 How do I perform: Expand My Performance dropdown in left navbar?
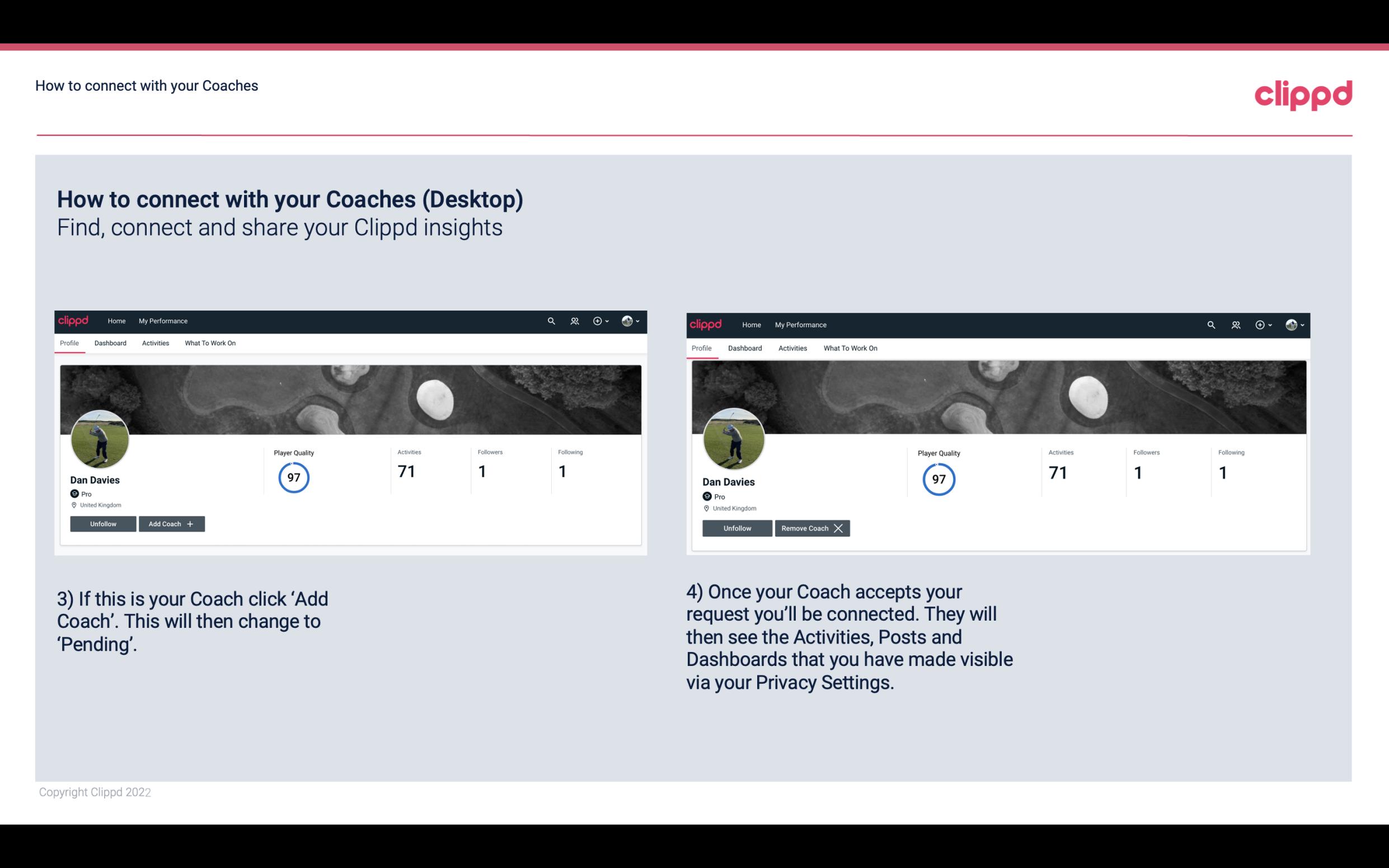point(162,320)
